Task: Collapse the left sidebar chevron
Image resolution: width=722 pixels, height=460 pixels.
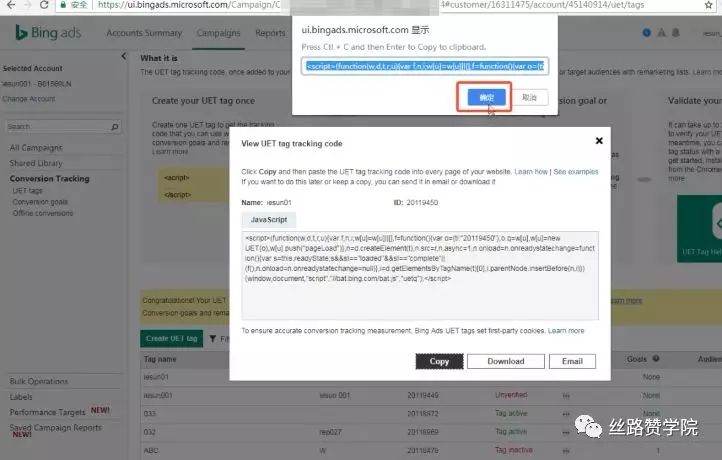Action: tap(123, 56)
